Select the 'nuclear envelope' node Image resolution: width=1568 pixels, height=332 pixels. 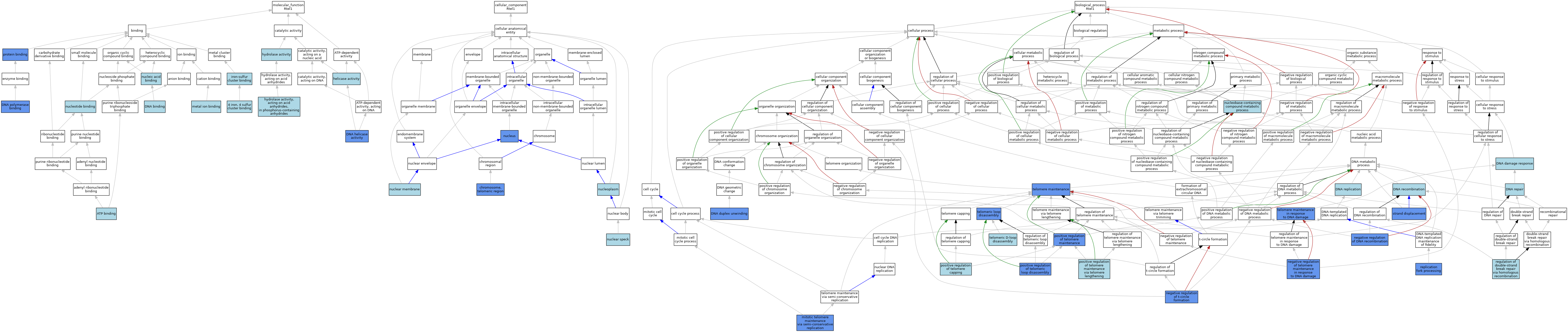coord(422,163)
